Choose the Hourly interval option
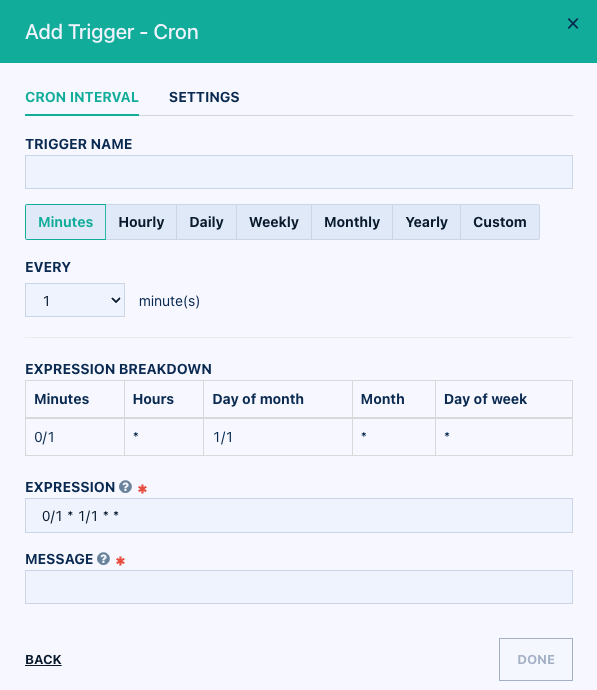597x690 pixels. 141,222
